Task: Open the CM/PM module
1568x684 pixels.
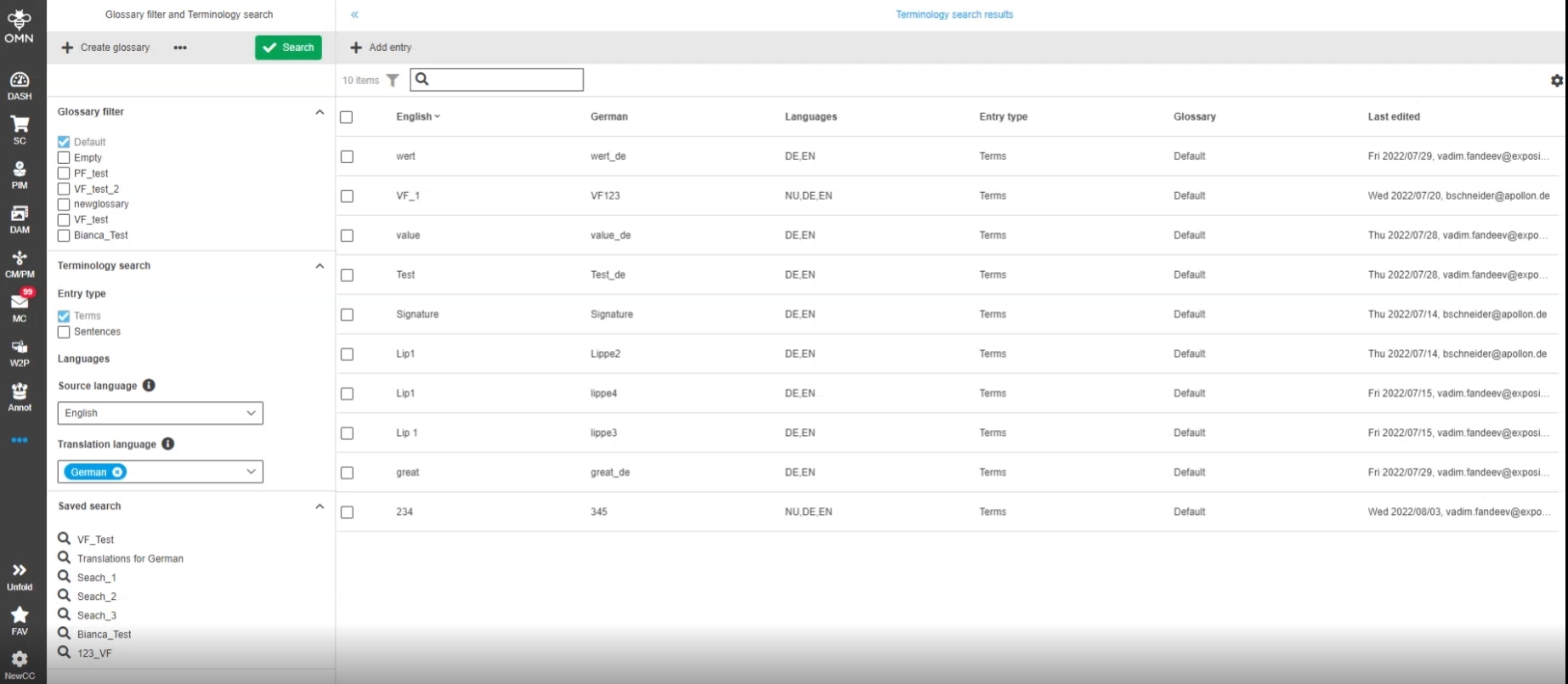Action: pos(20,264)
